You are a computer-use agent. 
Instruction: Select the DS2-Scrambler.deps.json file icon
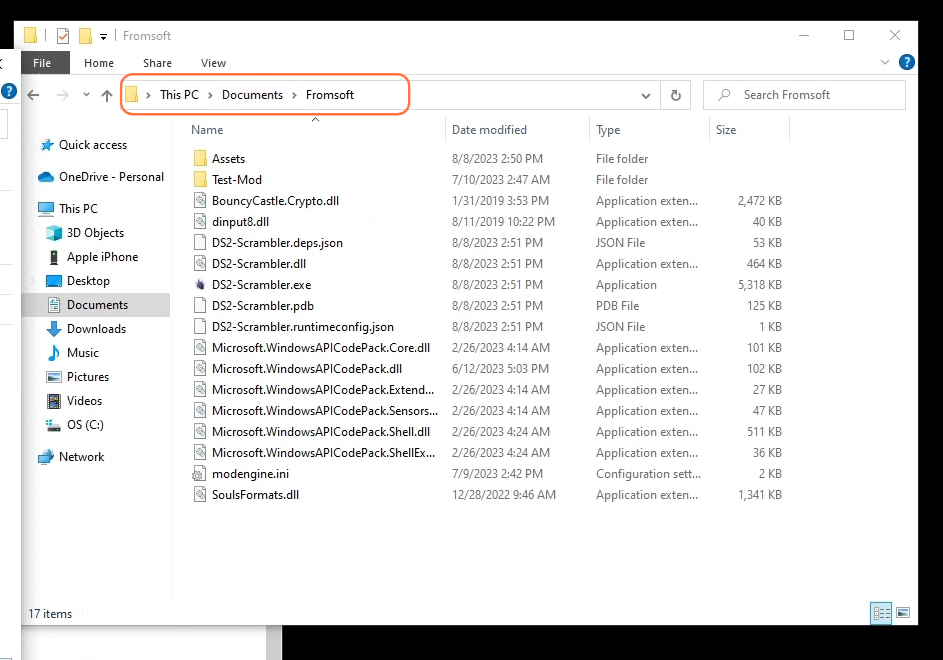[x=200, y=243]
